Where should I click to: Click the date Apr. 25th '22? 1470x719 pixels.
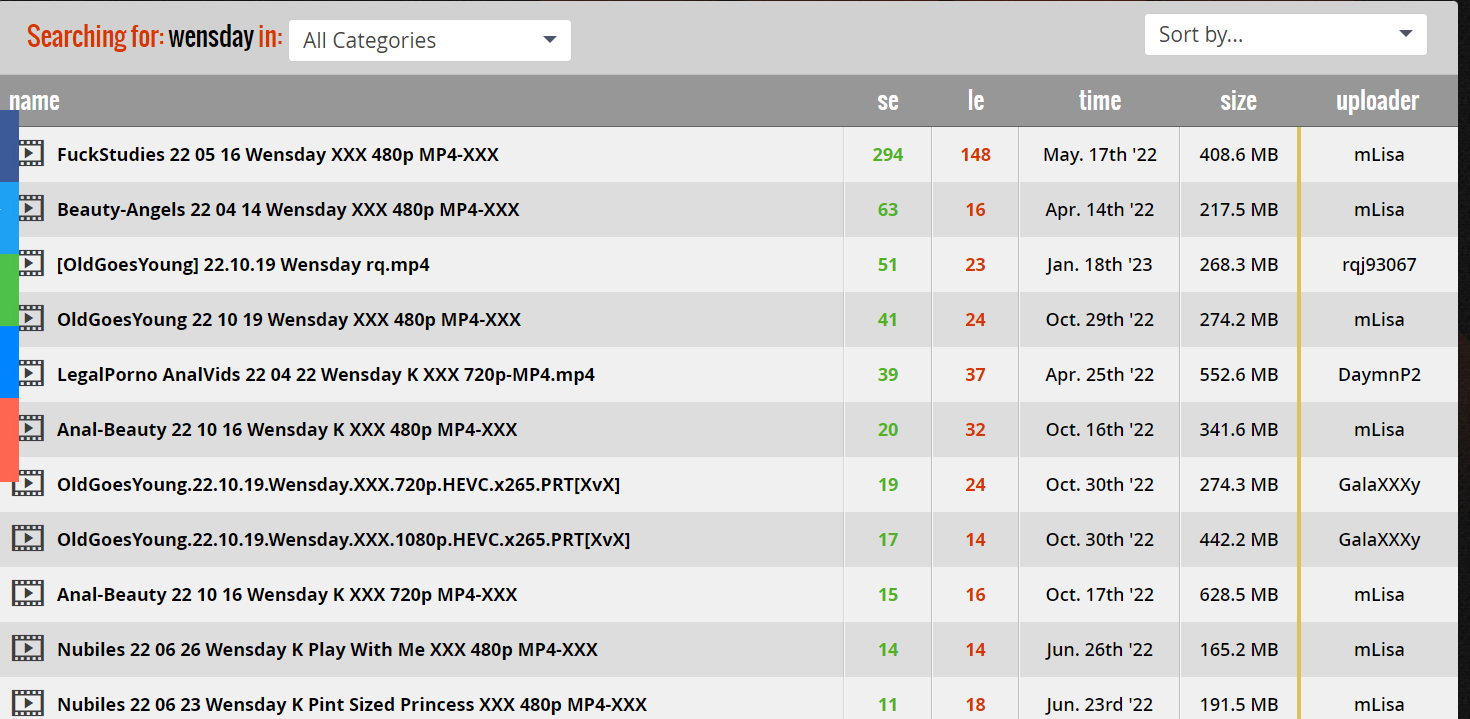coord(1100,375)
